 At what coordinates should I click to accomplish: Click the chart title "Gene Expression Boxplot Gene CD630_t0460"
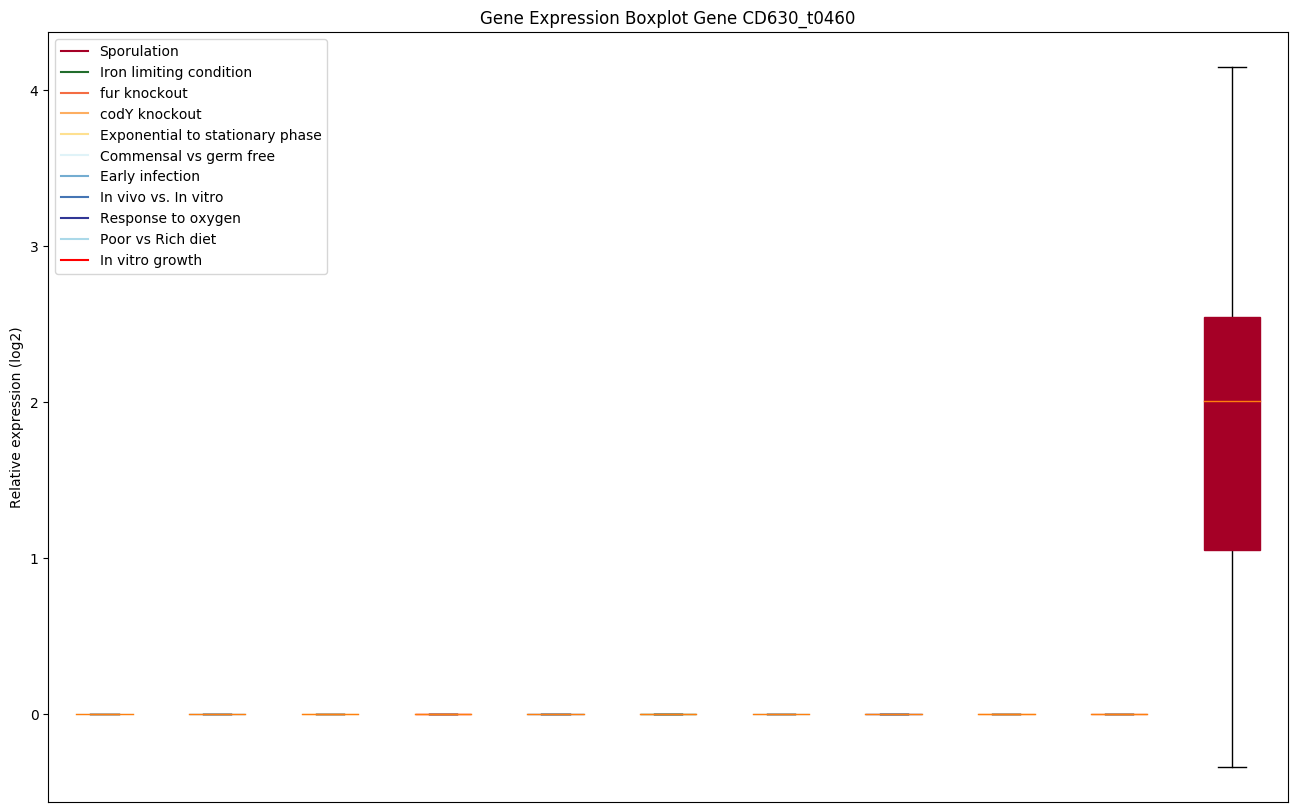(667, 18)
